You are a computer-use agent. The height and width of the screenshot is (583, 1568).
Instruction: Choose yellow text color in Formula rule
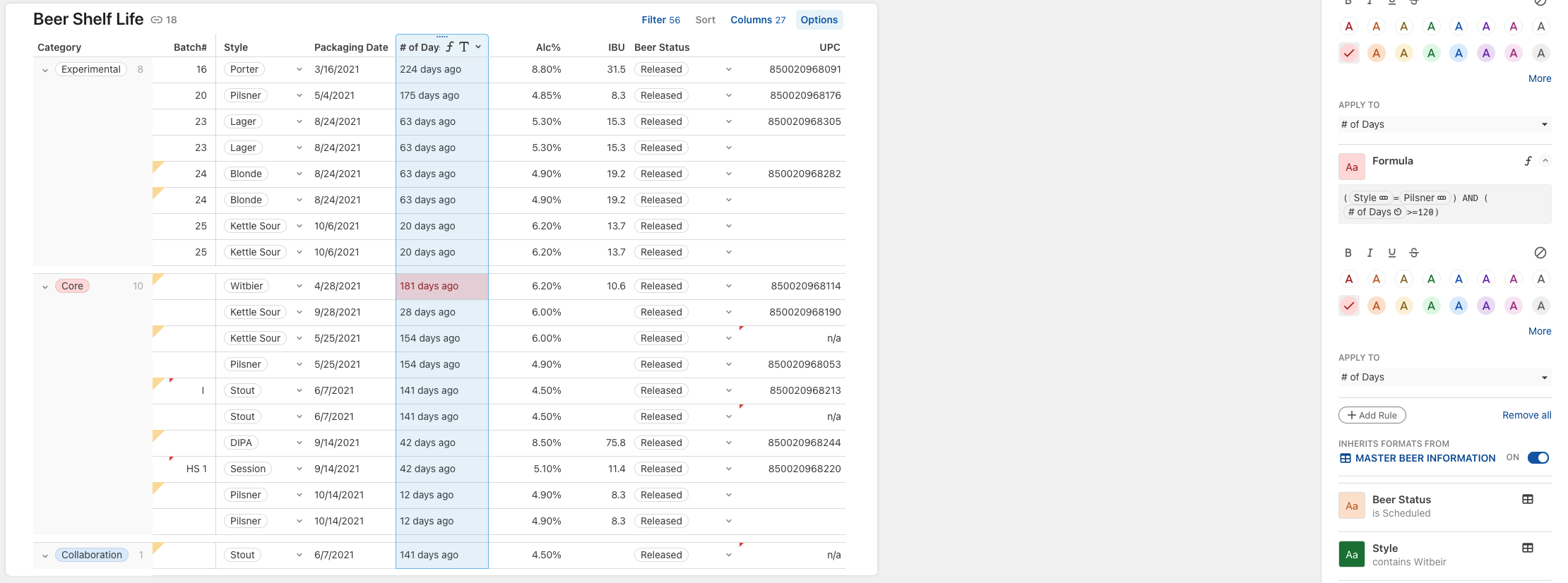click(x=1404, y=279)
